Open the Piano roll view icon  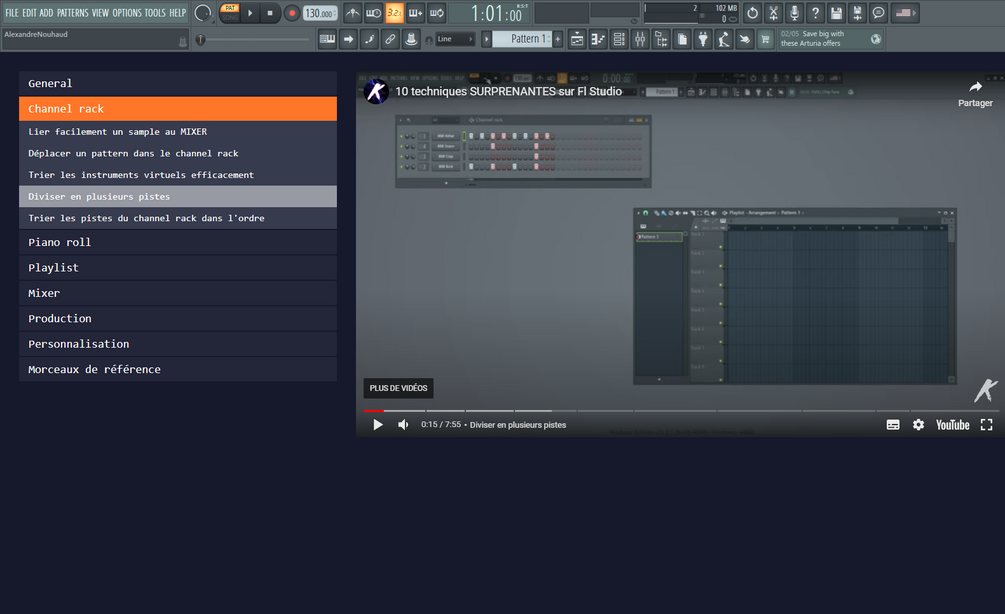598,39
